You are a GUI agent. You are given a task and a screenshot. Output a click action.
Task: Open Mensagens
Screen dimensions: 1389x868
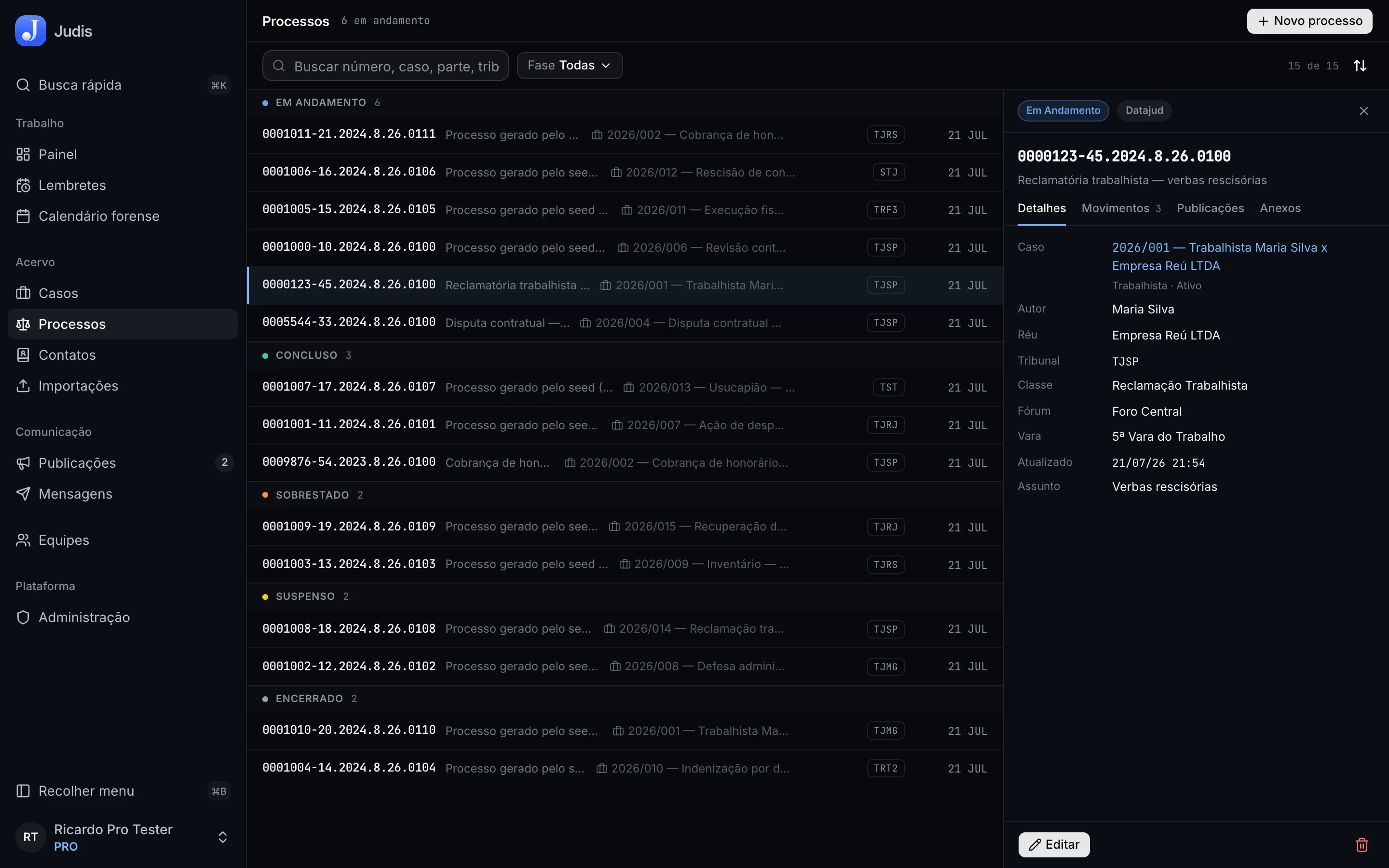123,494
